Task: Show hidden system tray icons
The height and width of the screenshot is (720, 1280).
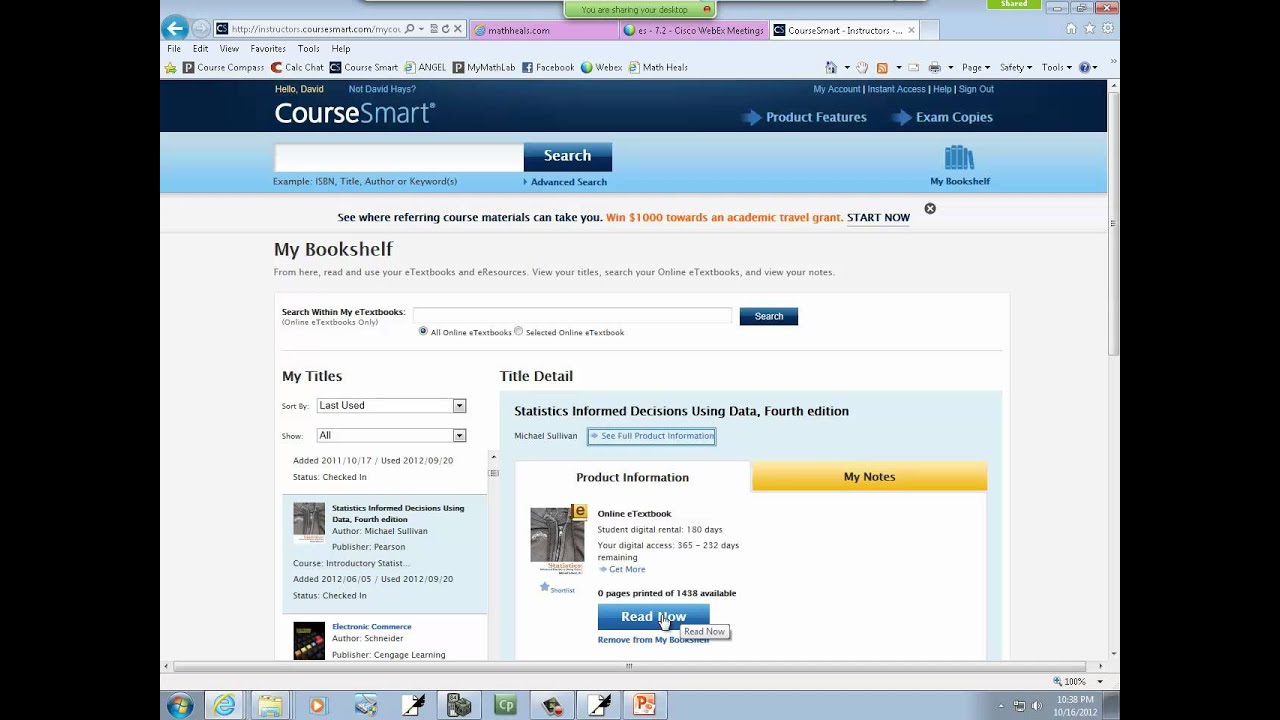Action: [1001, 706]
